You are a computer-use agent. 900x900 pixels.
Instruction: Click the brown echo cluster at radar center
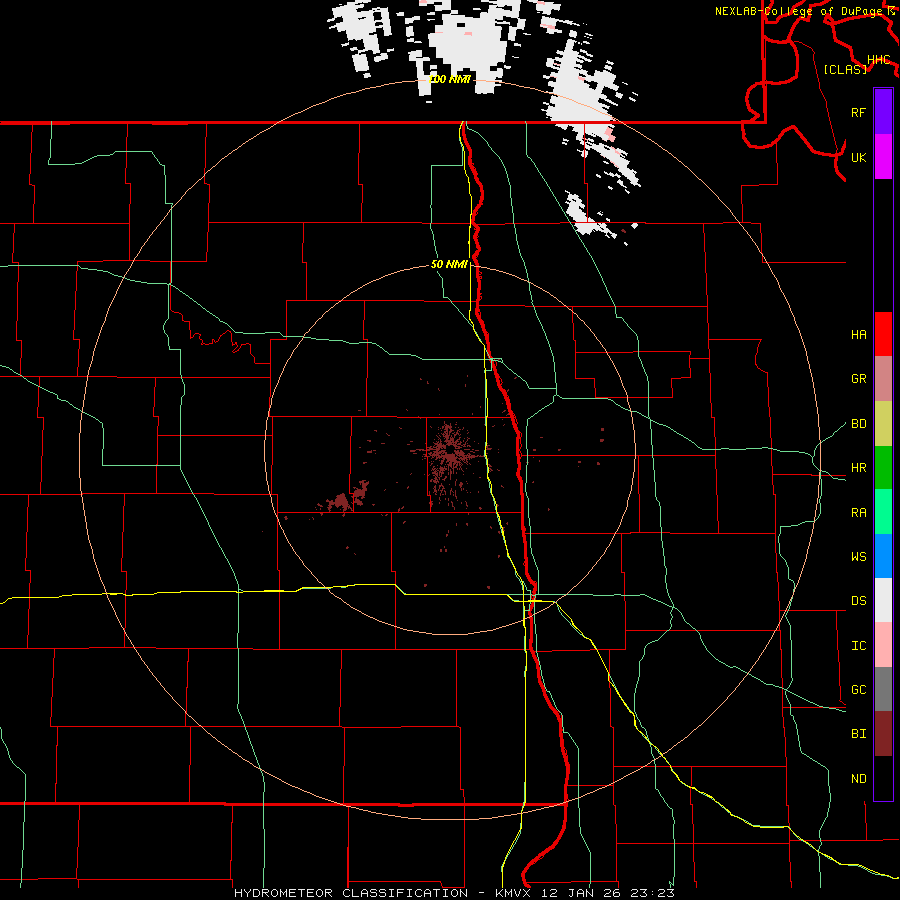point(452,451)
